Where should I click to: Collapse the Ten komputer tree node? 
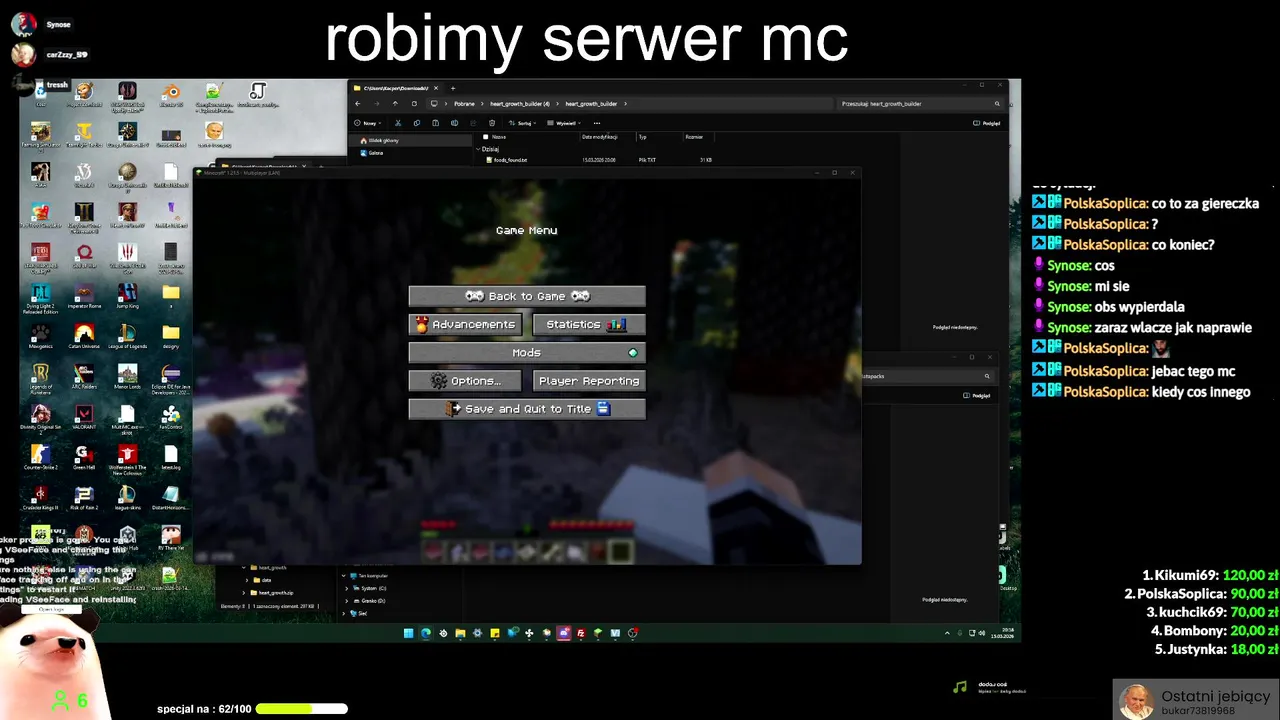pos(343,576)
